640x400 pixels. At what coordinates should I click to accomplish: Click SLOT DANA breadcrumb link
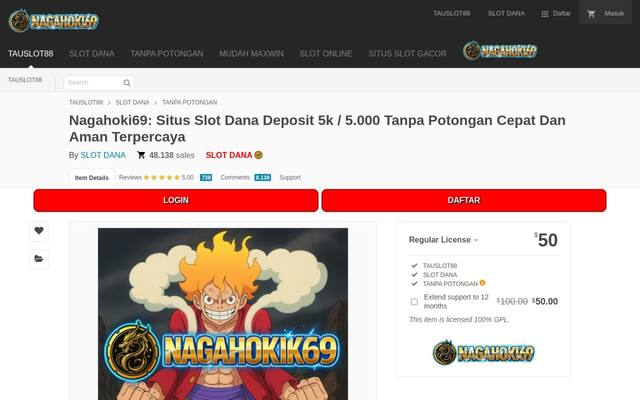click(132, 102)
